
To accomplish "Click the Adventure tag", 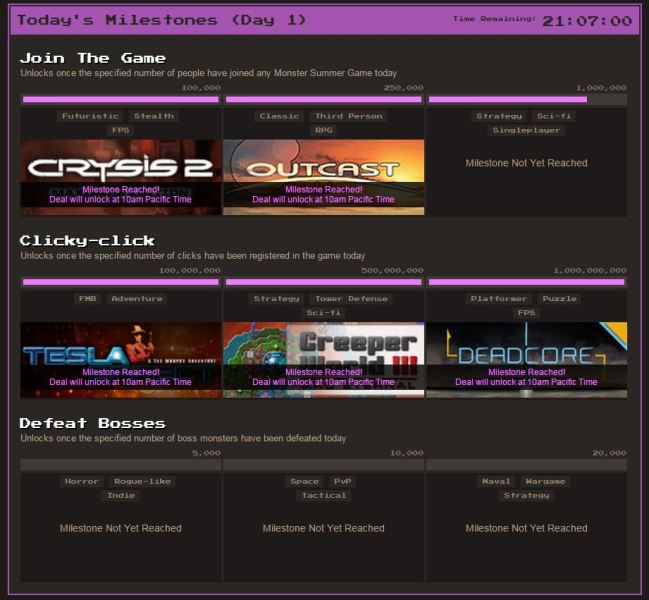I will tap(137, 299).
